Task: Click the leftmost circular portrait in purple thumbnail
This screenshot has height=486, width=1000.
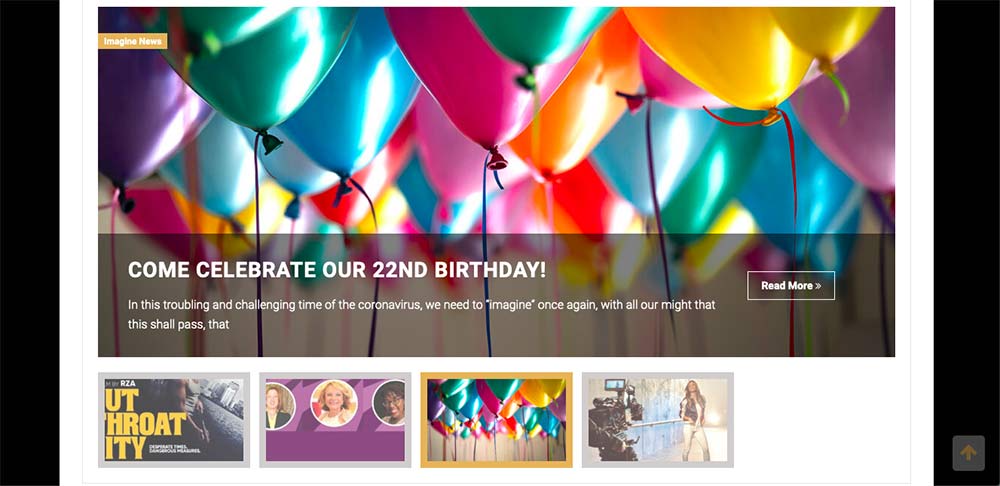Action: pos(279,406)
